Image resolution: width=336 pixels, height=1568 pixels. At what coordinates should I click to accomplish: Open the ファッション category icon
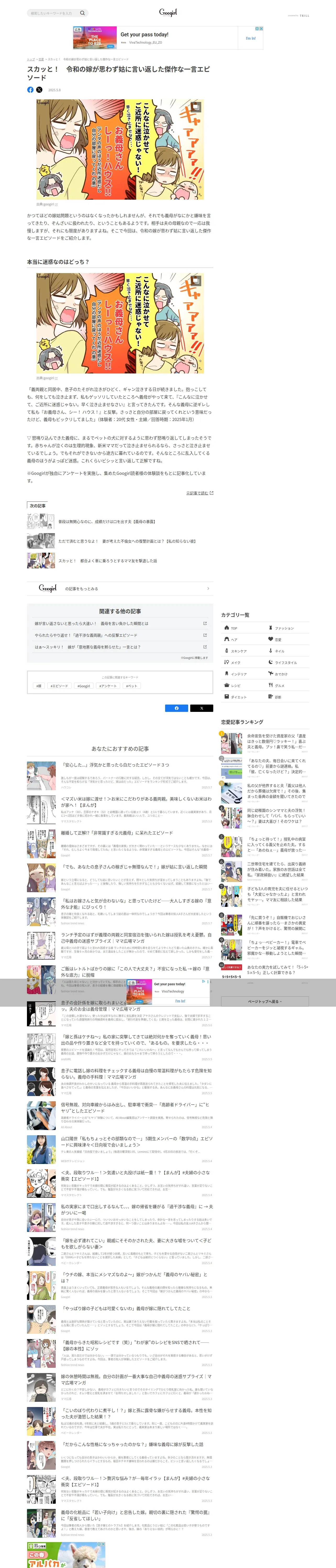pyautogui.click(x=271, y=627)
